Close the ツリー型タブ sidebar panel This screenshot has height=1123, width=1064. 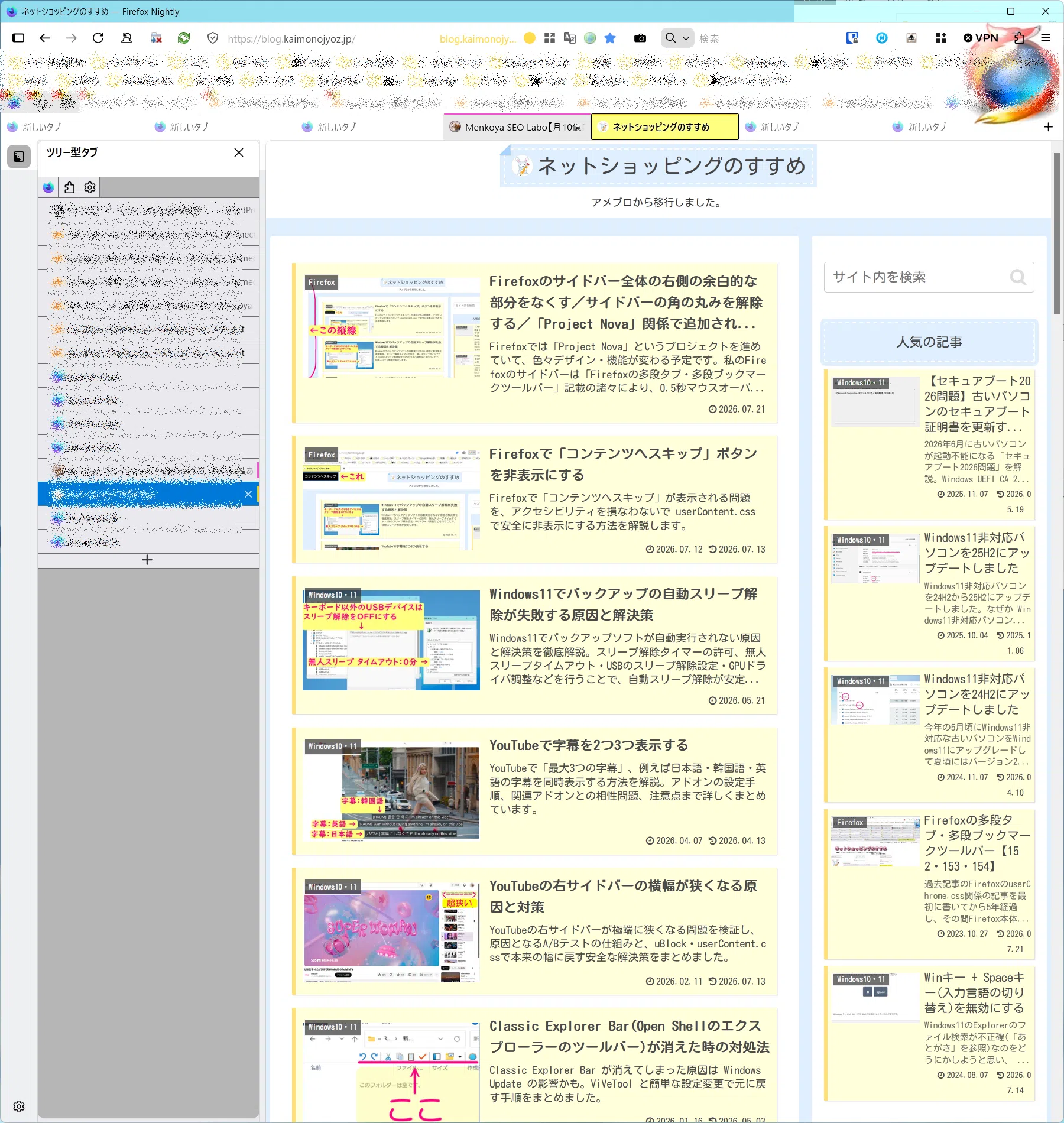click(239, 152)
